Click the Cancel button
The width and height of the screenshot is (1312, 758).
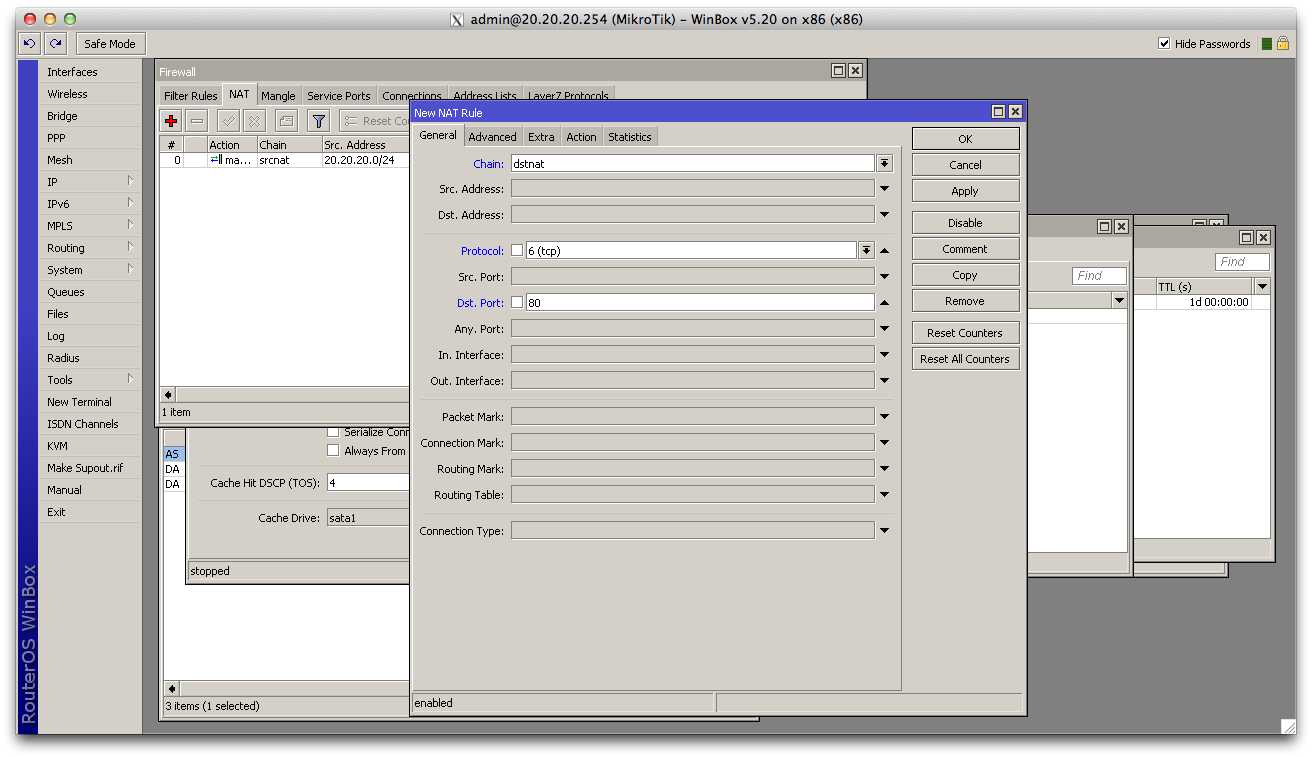(965, 165)
